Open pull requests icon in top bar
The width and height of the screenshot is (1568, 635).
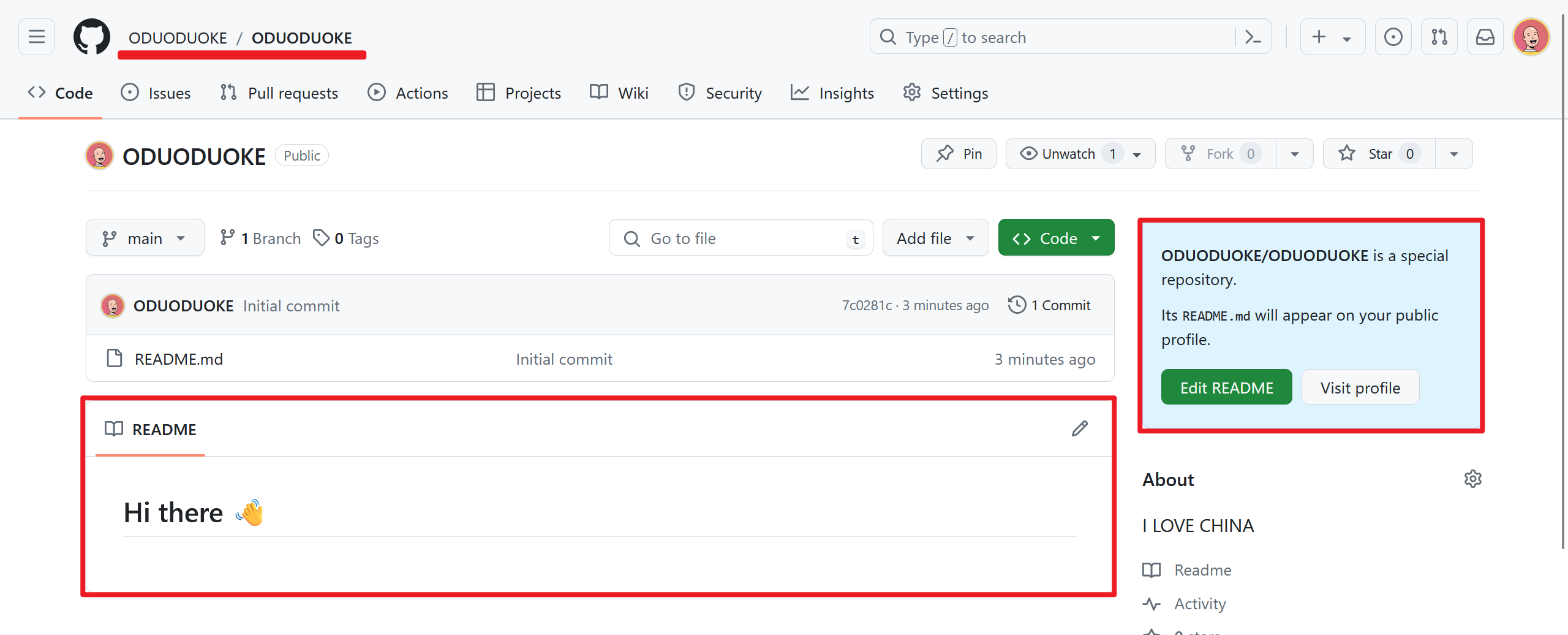click(x=1439, y=37)
